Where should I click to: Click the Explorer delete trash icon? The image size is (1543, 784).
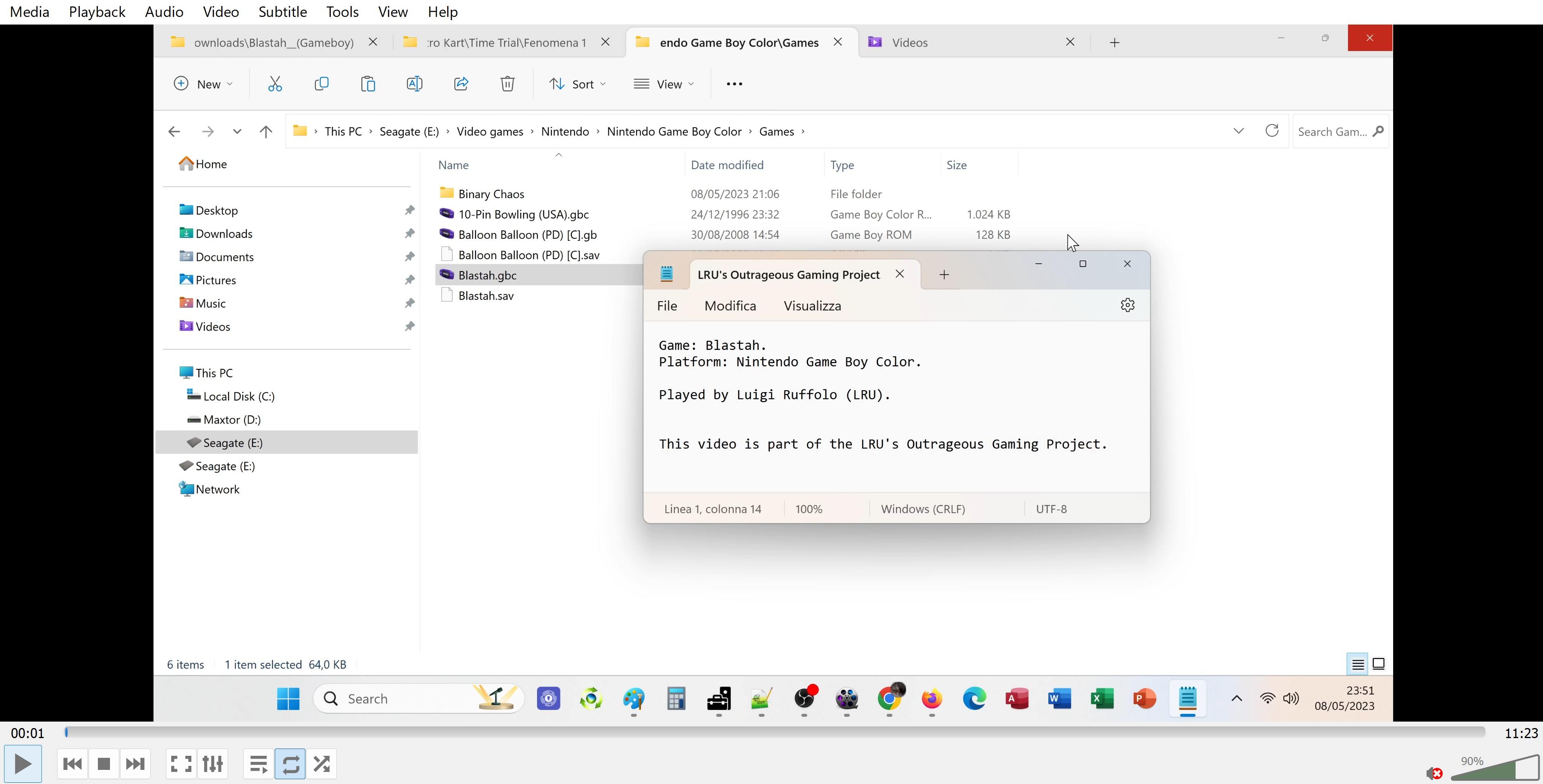pyautogui.click(x=507, y=84)
